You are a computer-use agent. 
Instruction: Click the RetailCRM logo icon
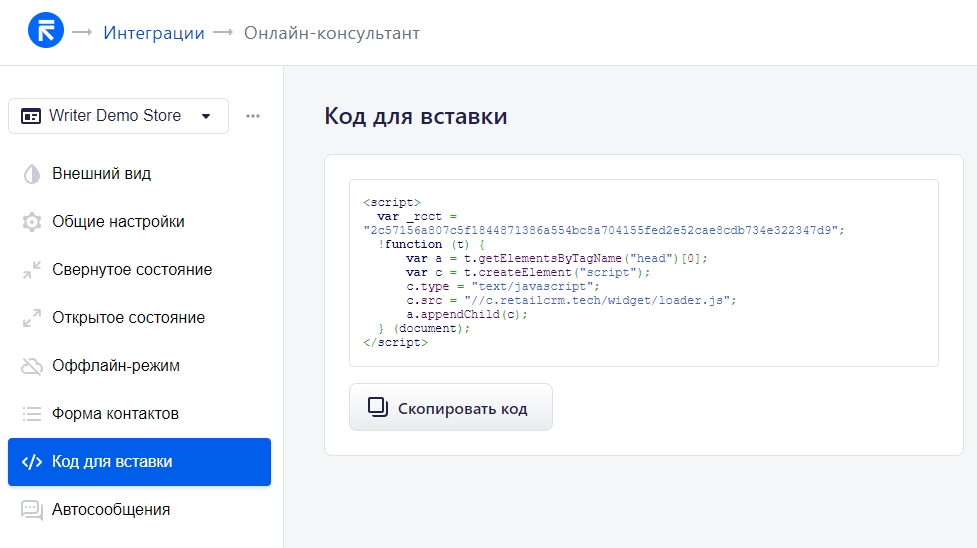tap(46, 32)
